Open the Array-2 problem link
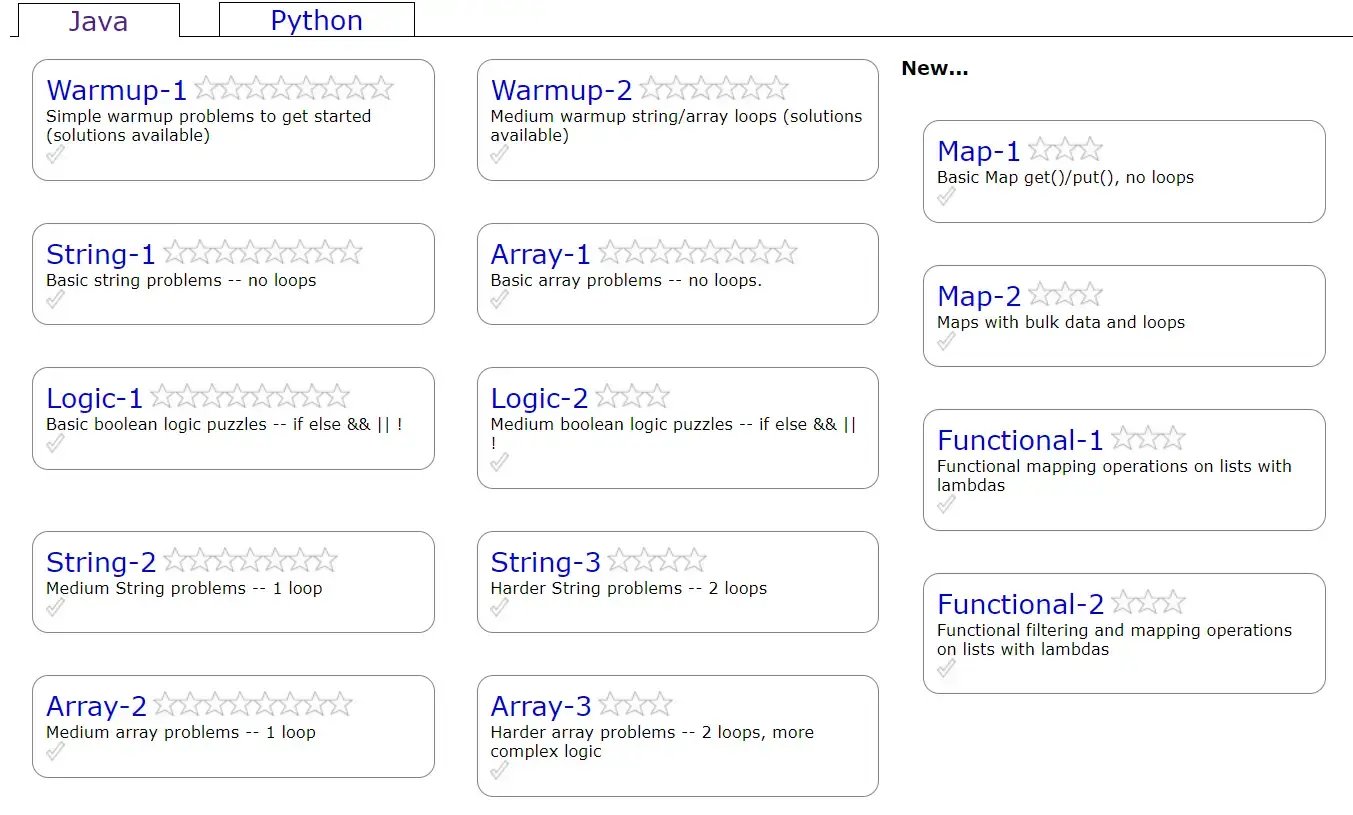Screen dimensions: 1353x815 (96, 706)
